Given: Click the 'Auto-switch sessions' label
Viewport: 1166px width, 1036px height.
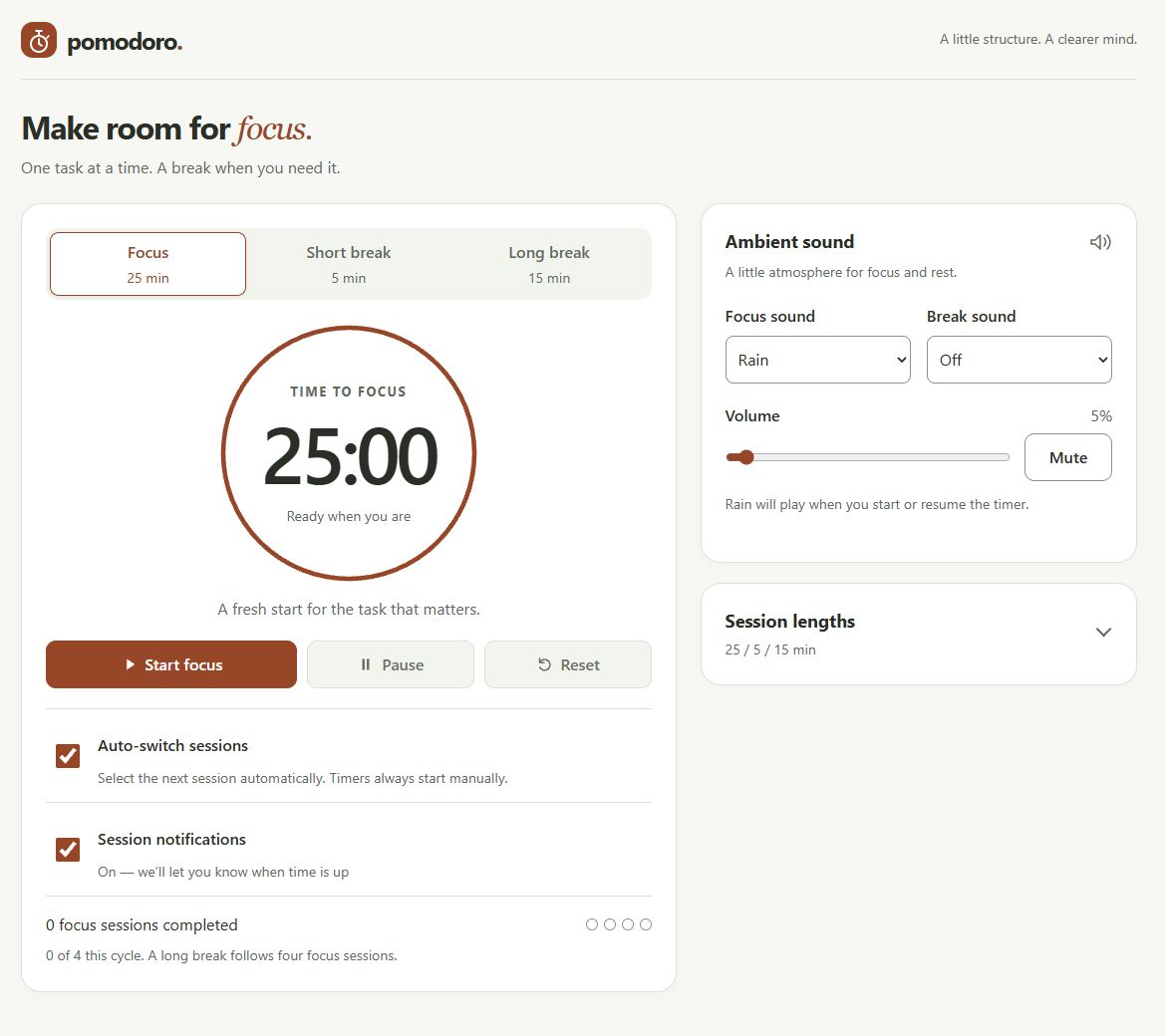Looking at the screenshot, I should pyautogui.click(x=172, y=746).
